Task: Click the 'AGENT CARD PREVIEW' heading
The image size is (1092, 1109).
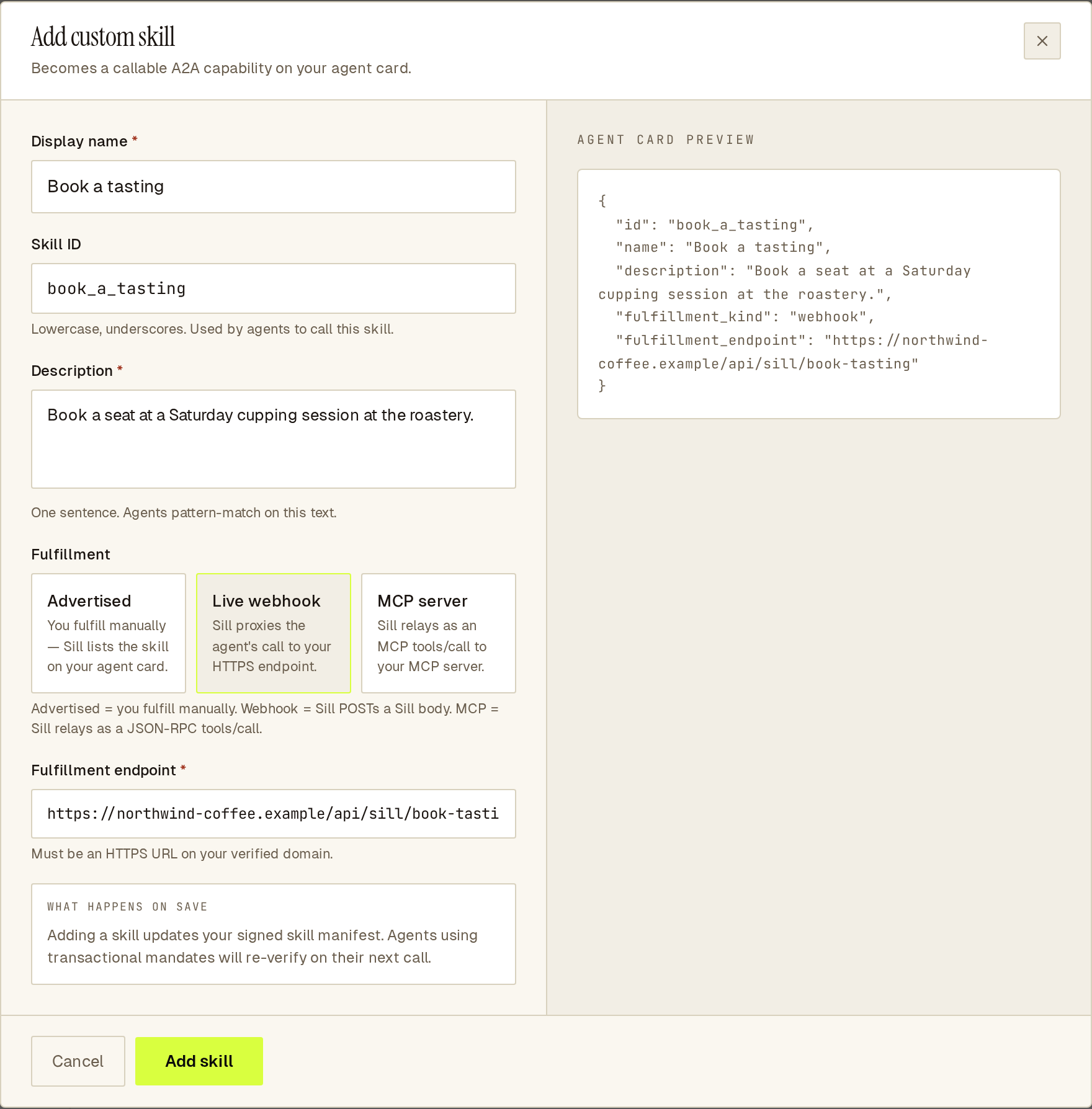Action: coord(666,140)
